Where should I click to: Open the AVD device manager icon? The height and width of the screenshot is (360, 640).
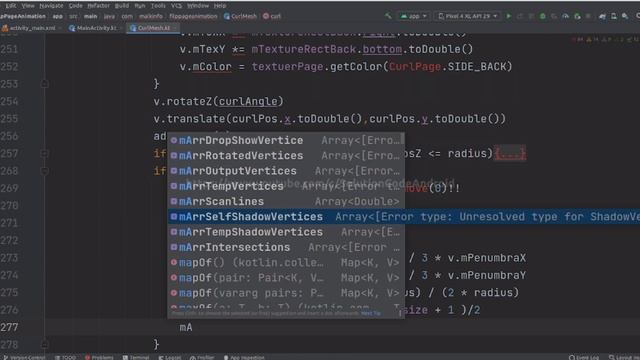point(613,16)
